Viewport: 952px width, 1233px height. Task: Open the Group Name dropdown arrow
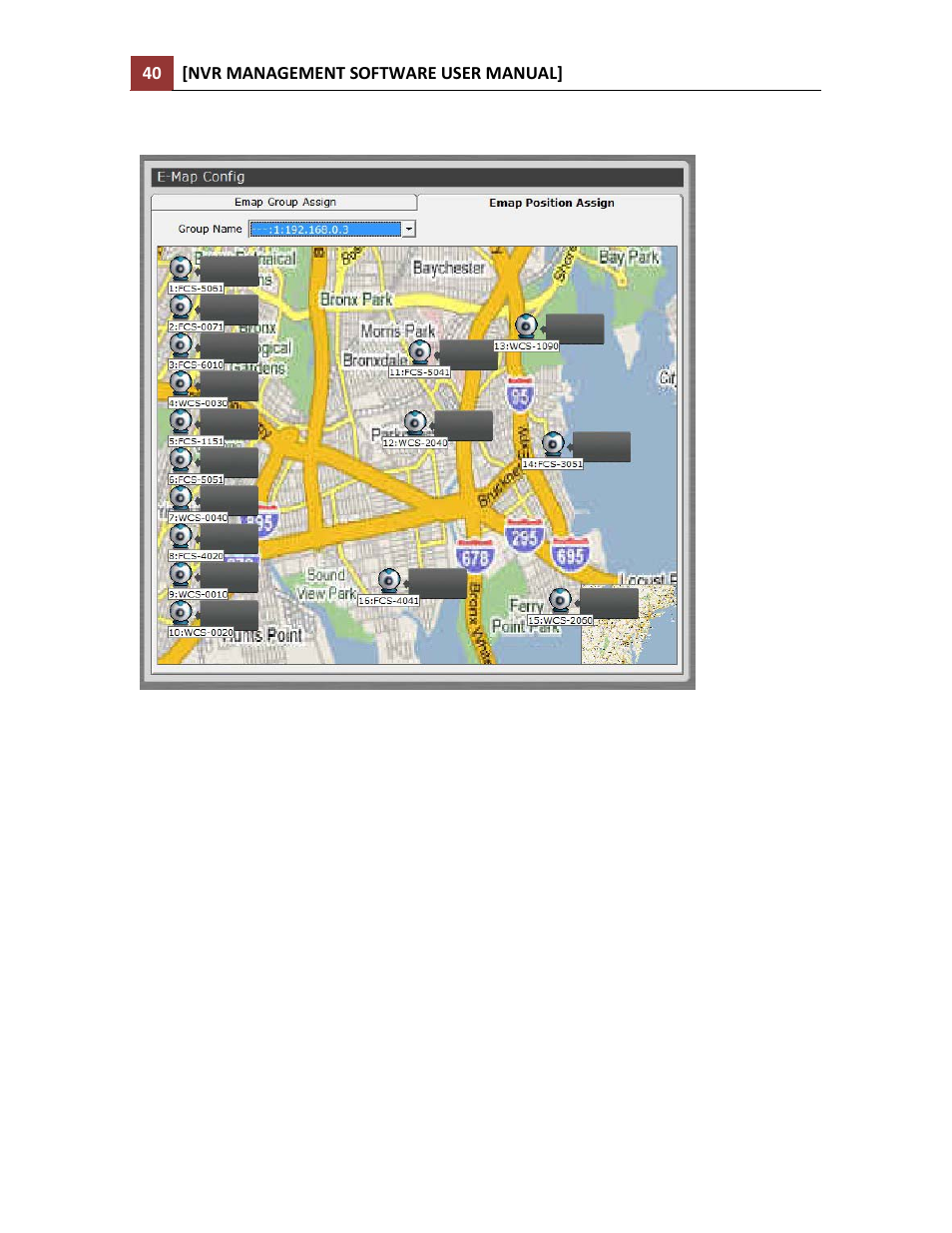409,230
